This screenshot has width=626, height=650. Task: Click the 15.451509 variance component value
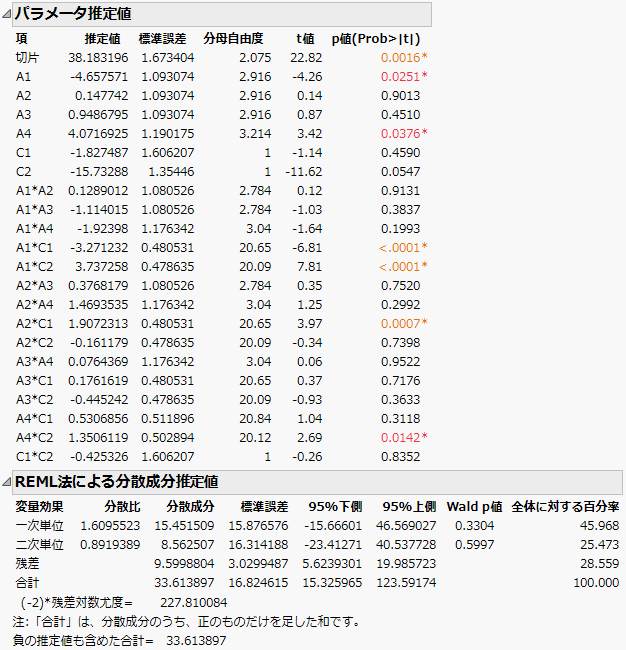pos(184,526)
